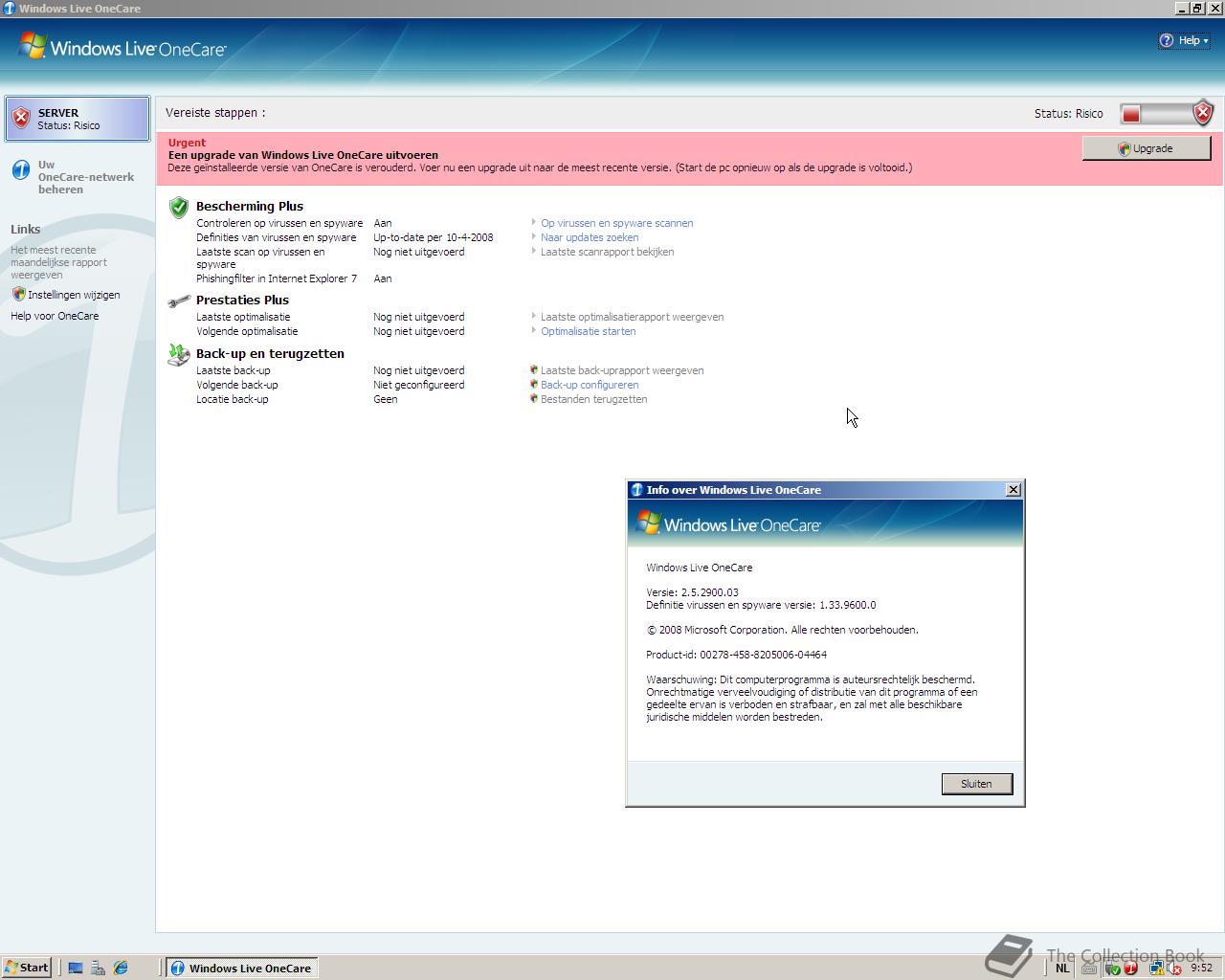The image size is (1225, 980).
Task: Click Optimalisatie starten
Action: [x=588, y=331]
